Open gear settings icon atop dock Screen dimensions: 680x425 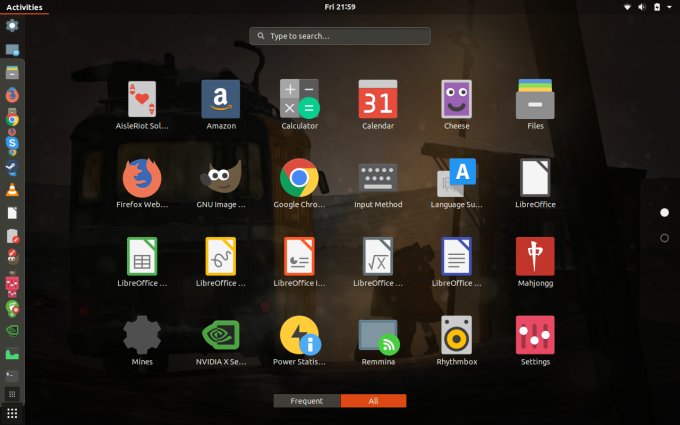click(12, 25)
